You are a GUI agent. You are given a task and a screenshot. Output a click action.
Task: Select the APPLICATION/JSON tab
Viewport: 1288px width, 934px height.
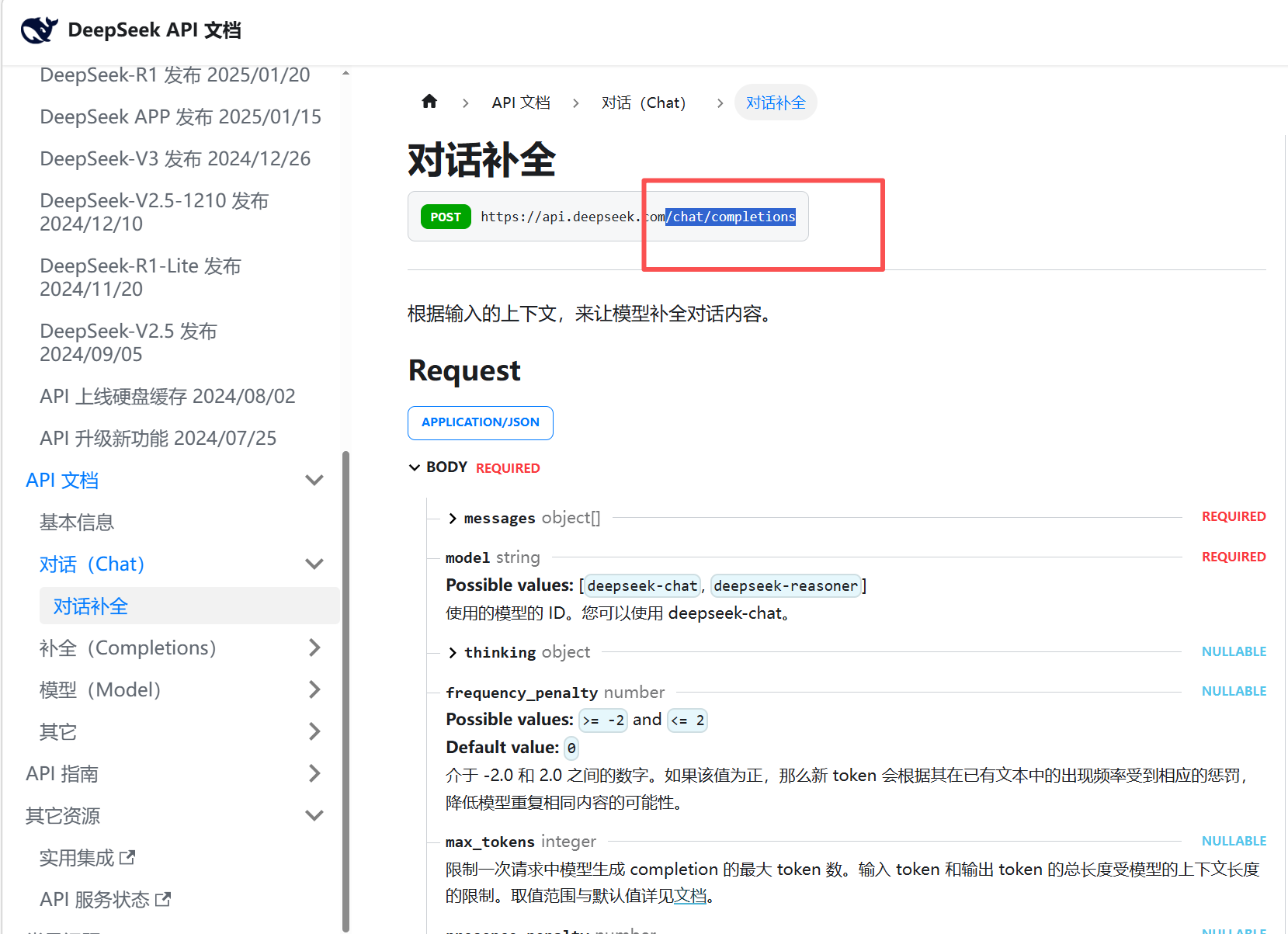point(481,422)
